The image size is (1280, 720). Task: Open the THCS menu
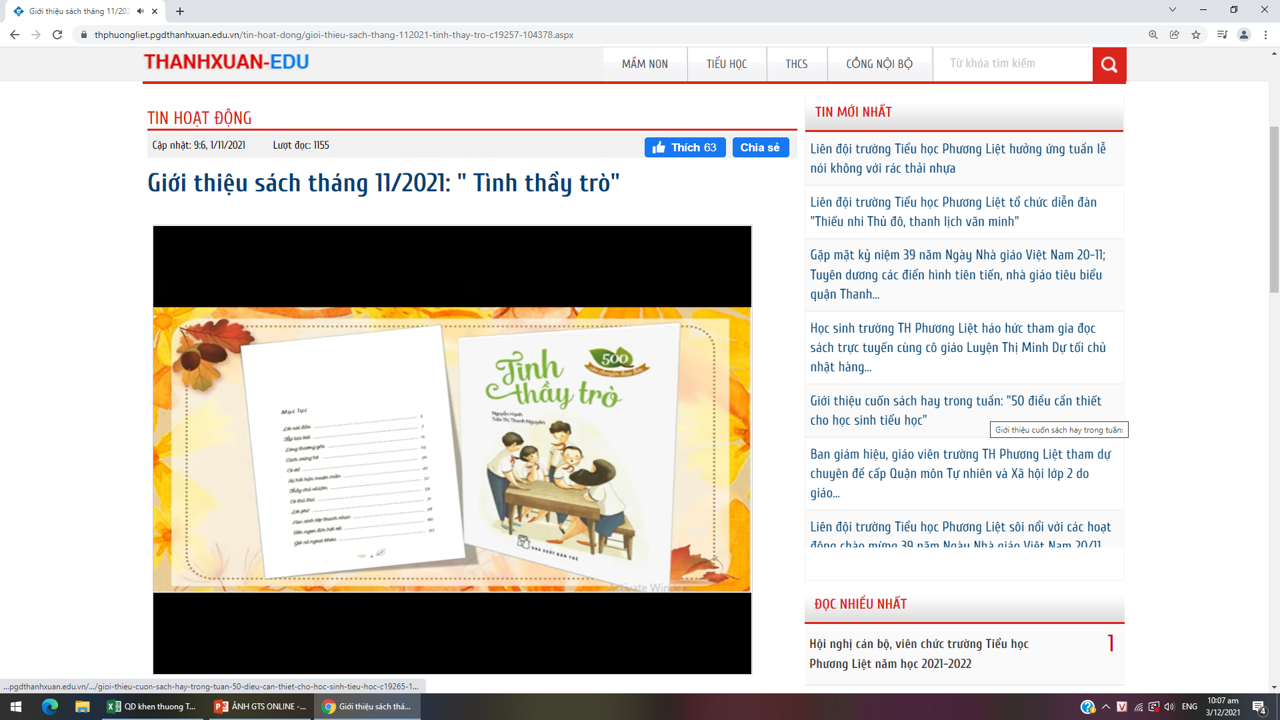point(797,64)
